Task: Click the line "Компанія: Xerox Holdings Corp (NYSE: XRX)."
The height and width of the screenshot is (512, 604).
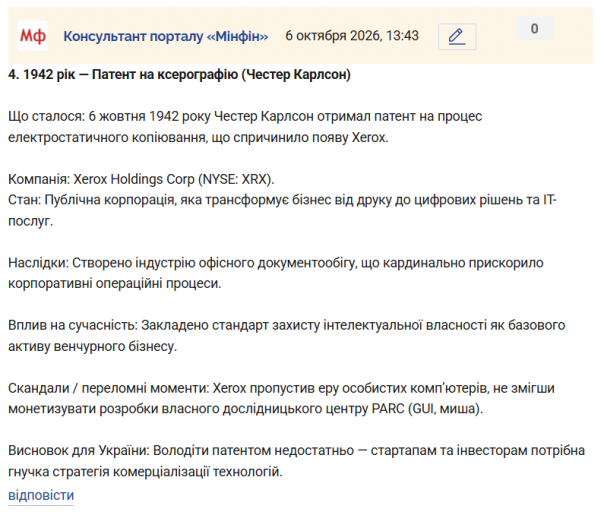Action: pyautogui.click(x=141, y=179)
